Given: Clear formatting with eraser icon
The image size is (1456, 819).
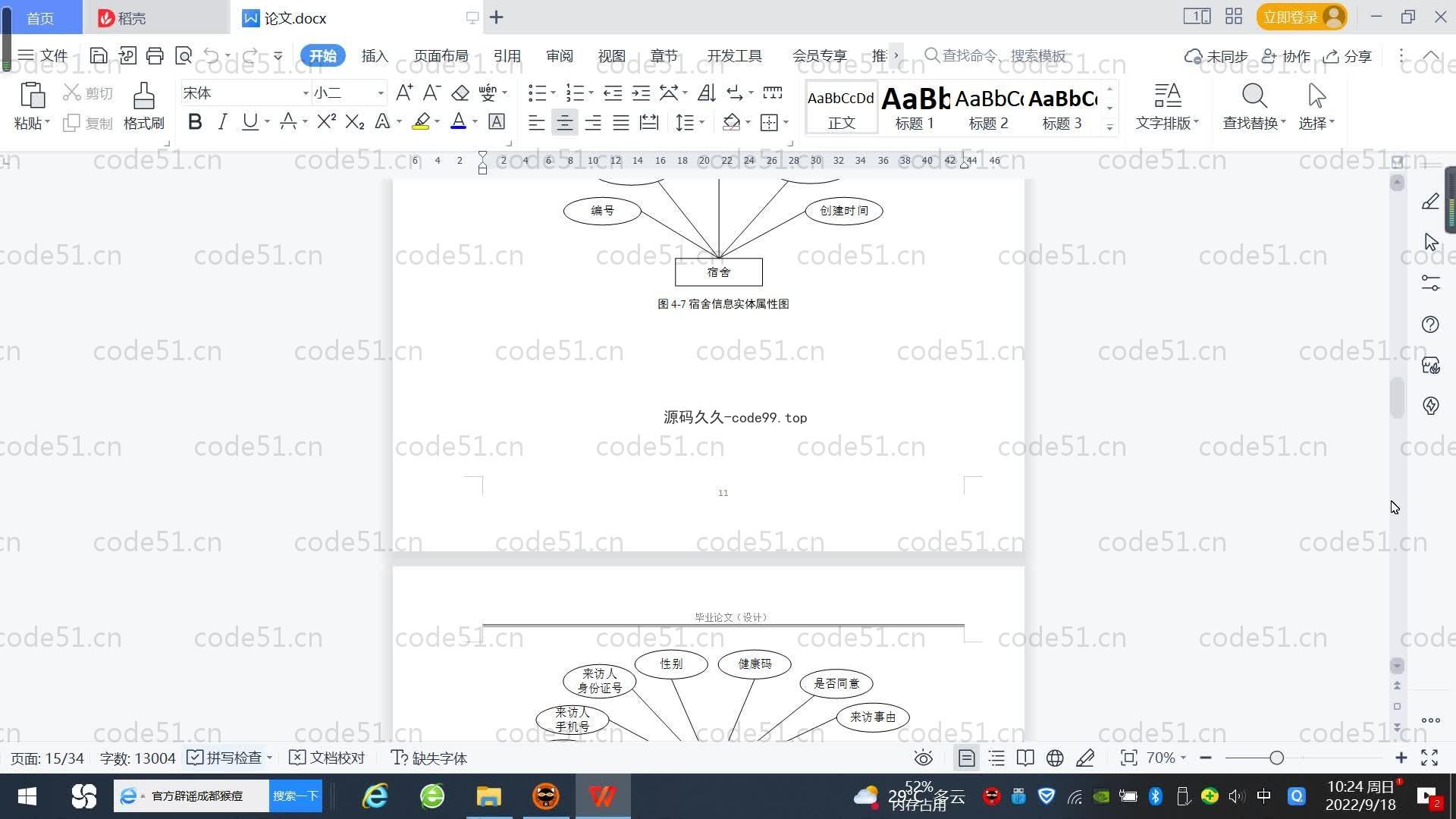Looking at the screenshot, I should pyautogui.click(x=460, y=93).
